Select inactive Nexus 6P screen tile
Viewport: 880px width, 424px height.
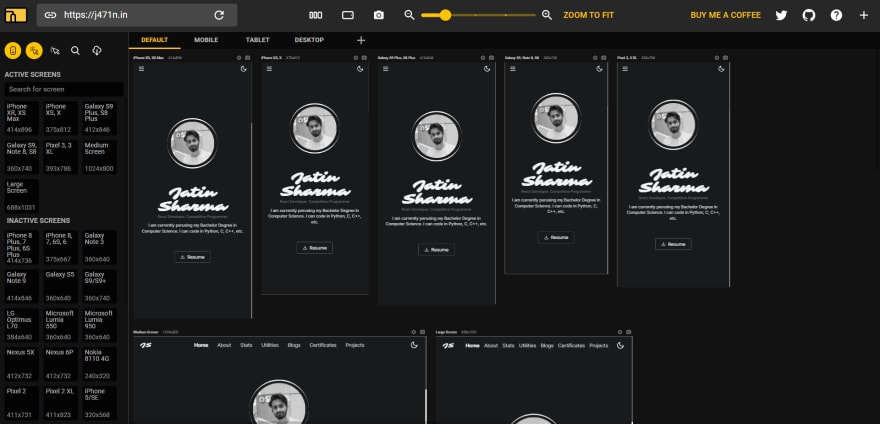[x=61, y=364]
